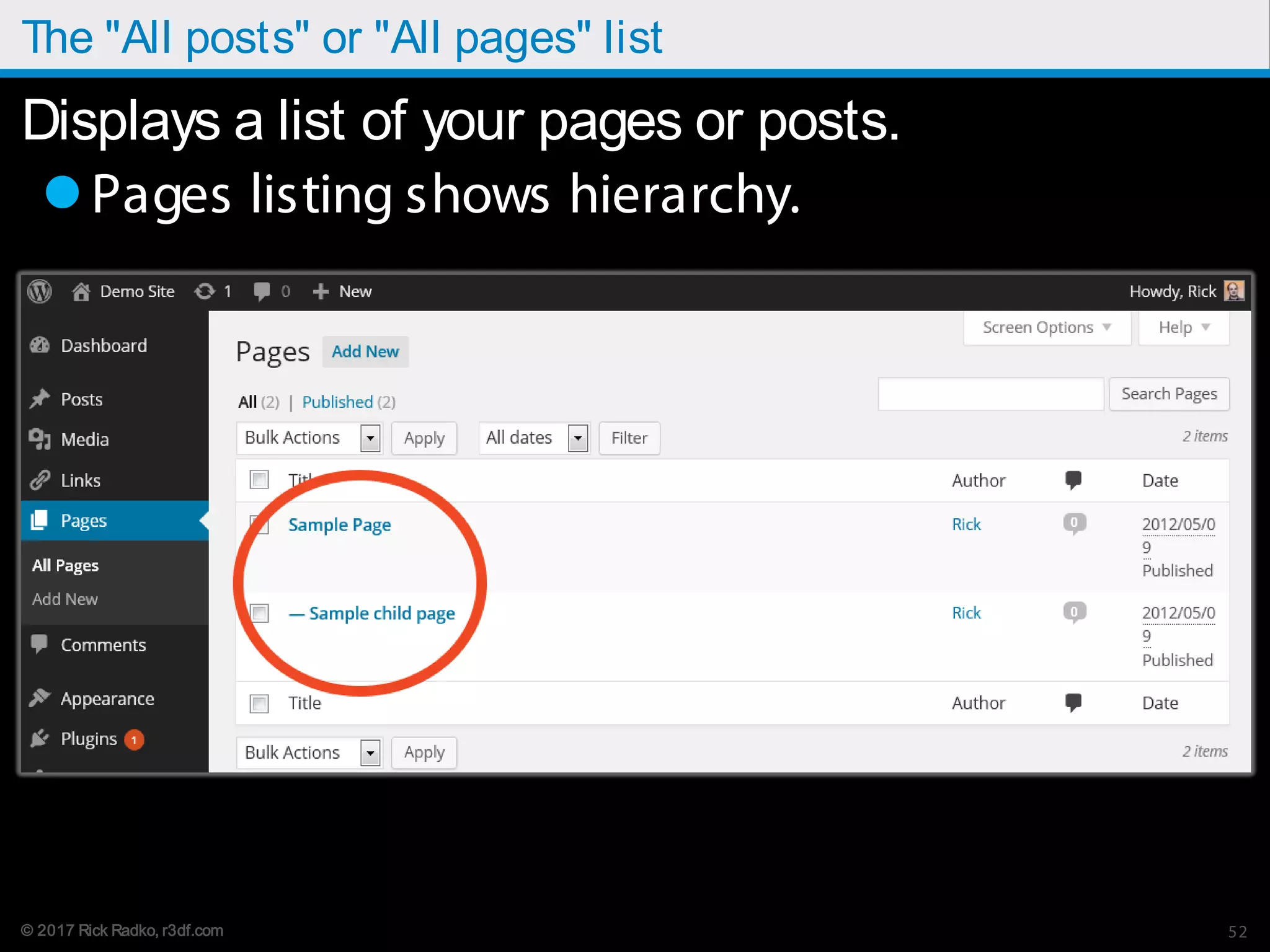Click the WordPress logo icon

[40, 291]
